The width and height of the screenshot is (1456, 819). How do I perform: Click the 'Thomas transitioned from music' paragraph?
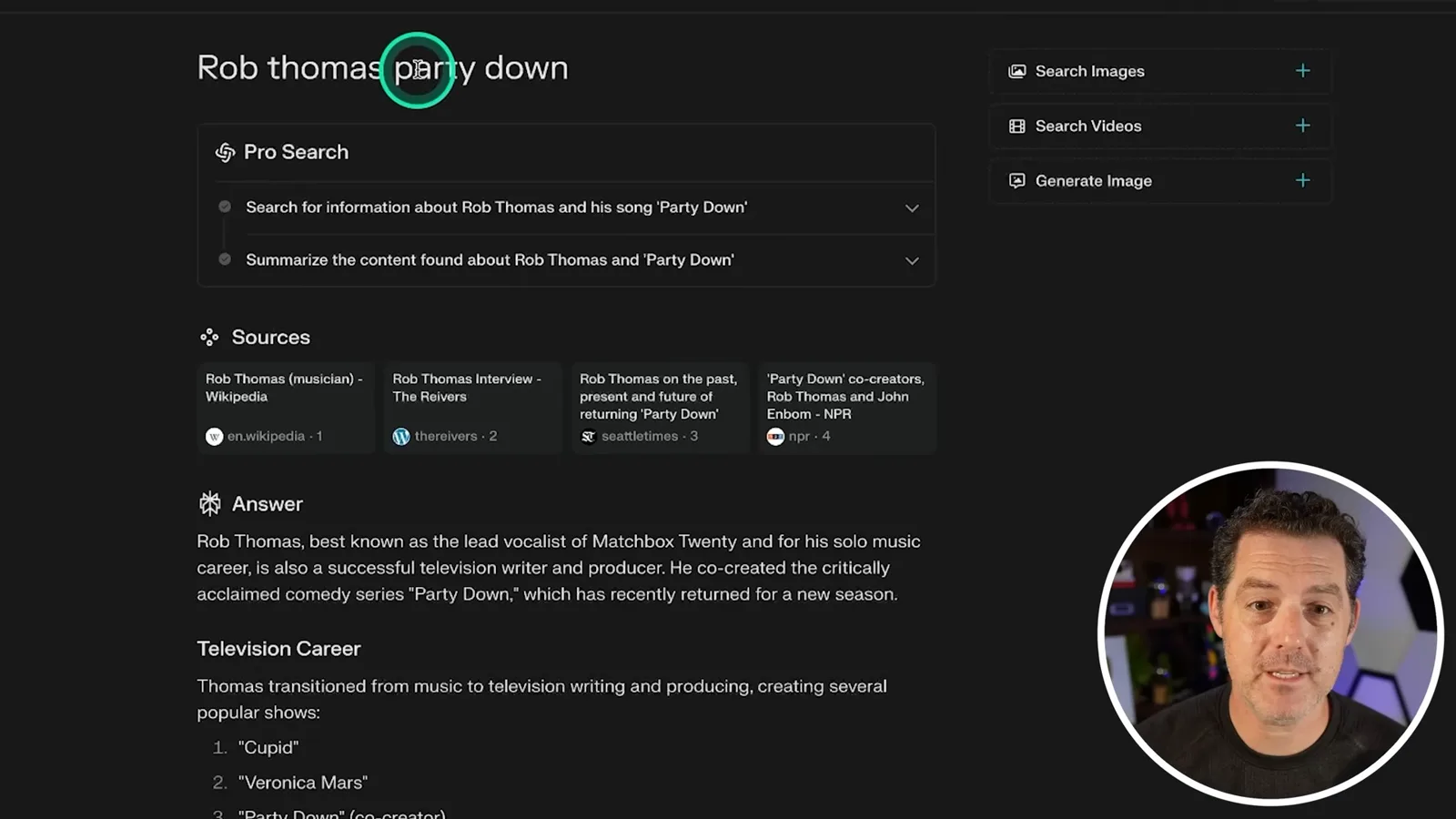click(541, 699)
